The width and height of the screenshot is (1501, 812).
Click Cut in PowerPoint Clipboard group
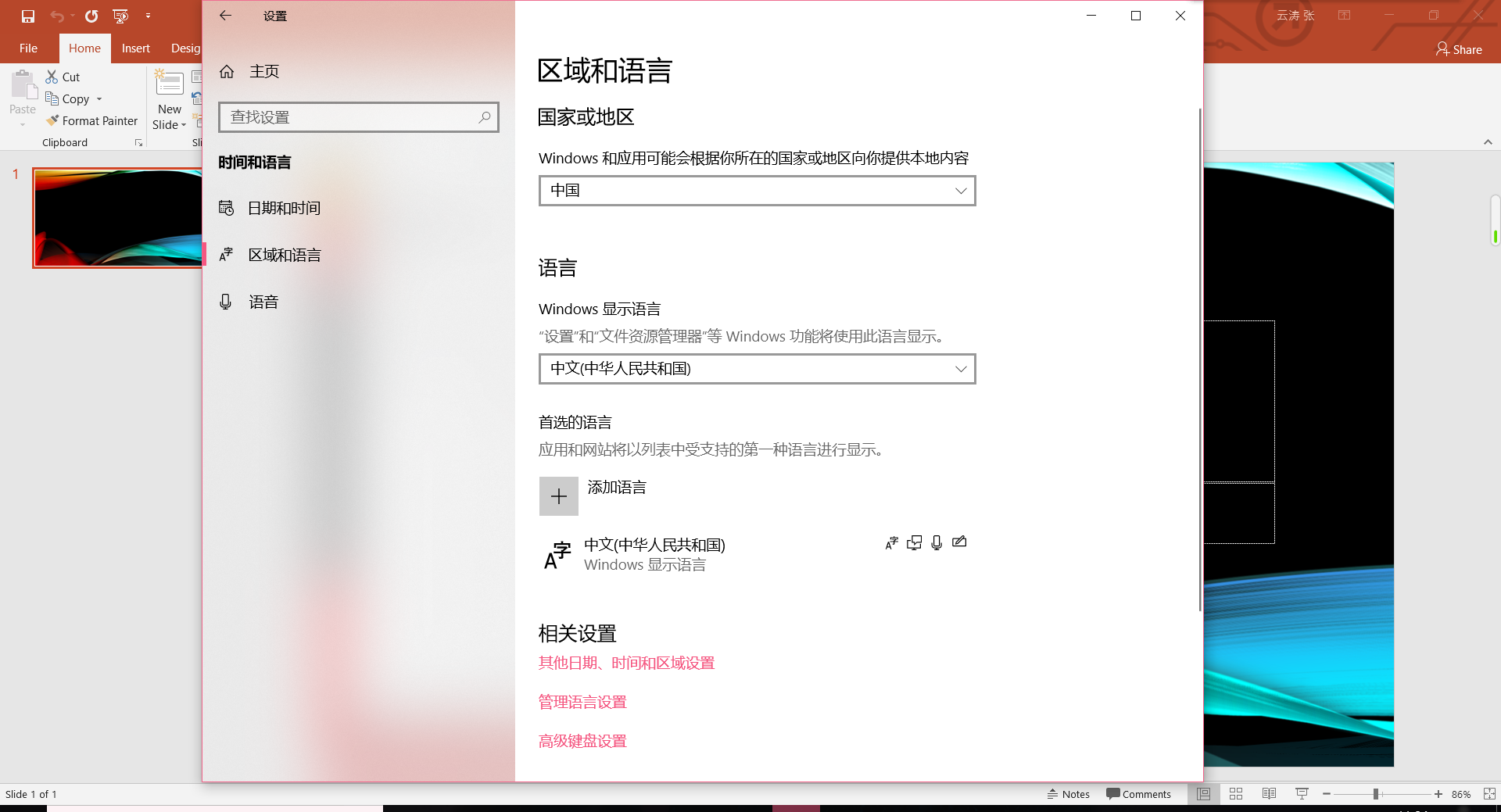63,77
